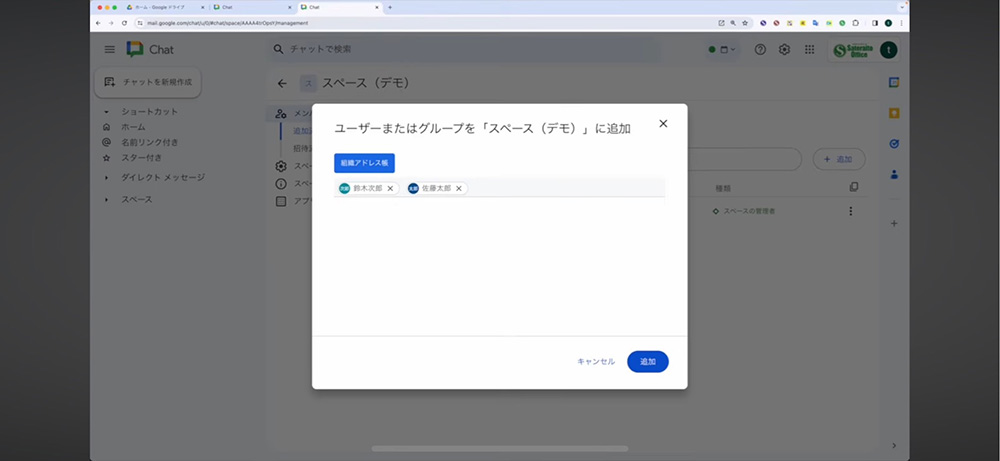Open the account avatar menu
Screen dimensions: 1000x461
click(888, 50)
